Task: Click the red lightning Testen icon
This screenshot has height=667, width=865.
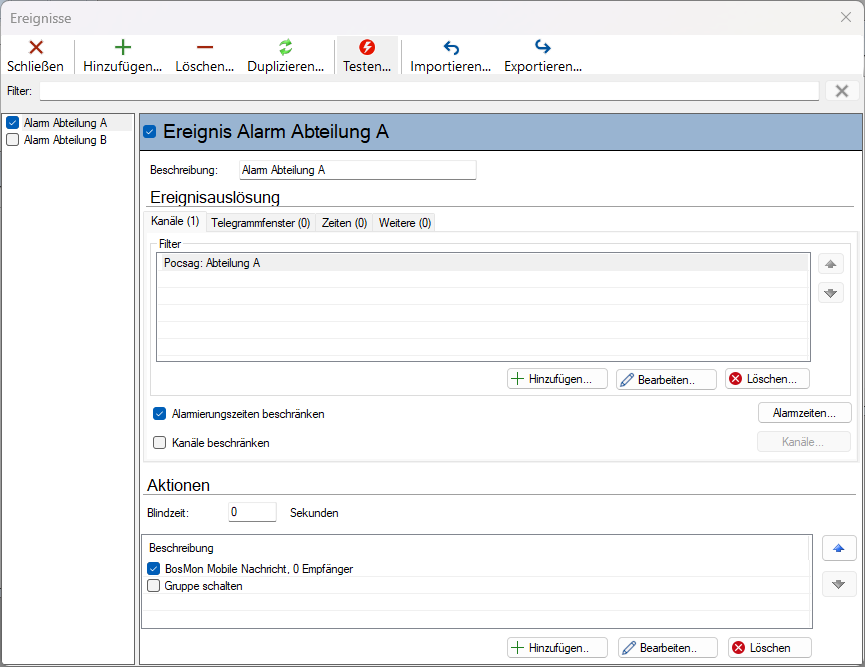Action: click(x=367, y=47)
